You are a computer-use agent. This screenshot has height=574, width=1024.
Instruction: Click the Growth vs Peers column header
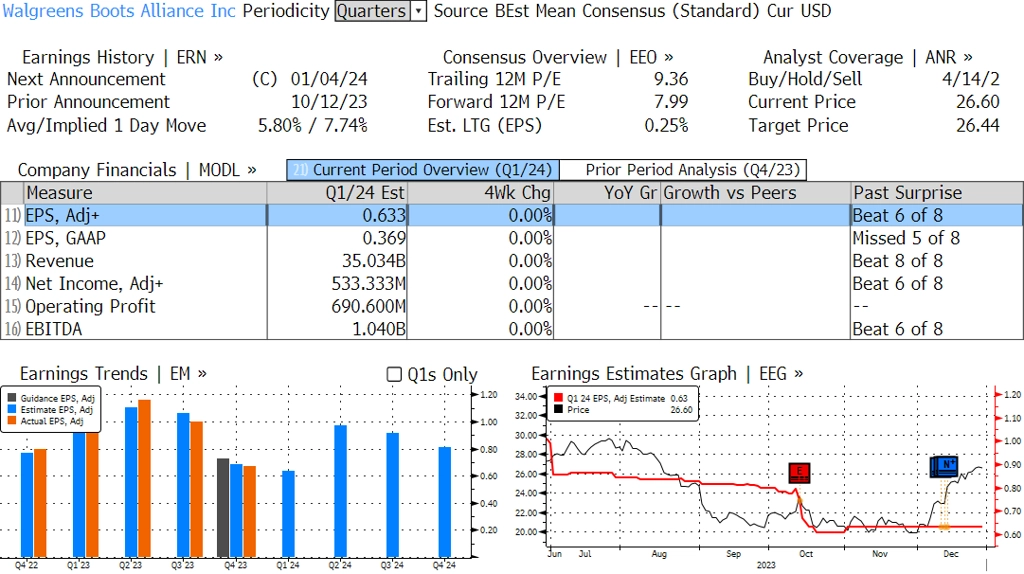pos(756,193)
